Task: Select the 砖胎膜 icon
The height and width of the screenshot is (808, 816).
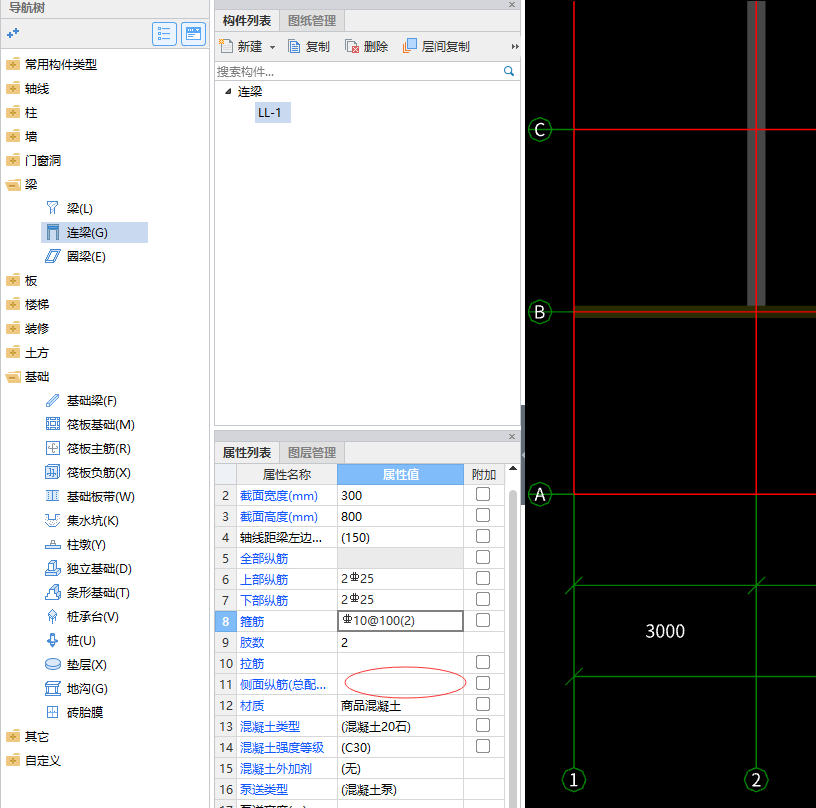Action: 53,712
